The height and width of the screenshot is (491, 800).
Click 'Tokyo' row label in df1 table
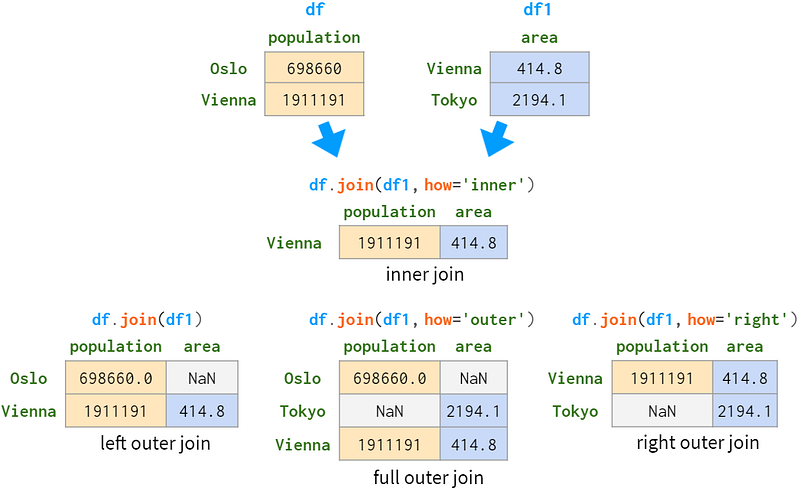pos(454,100)
